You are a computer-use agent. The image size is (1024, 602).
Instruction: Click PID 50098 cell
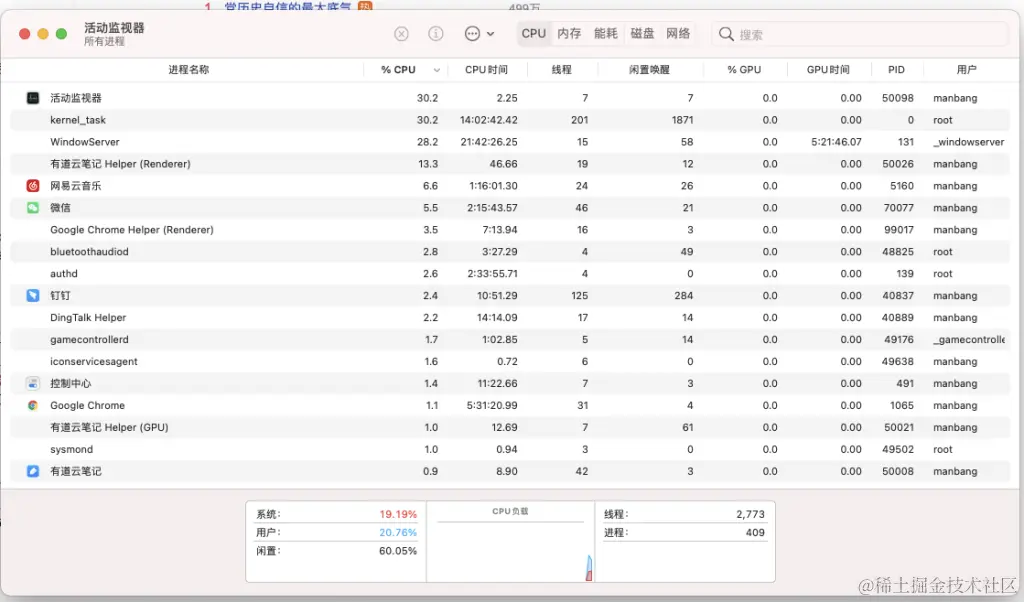click(x=897, y=98)
